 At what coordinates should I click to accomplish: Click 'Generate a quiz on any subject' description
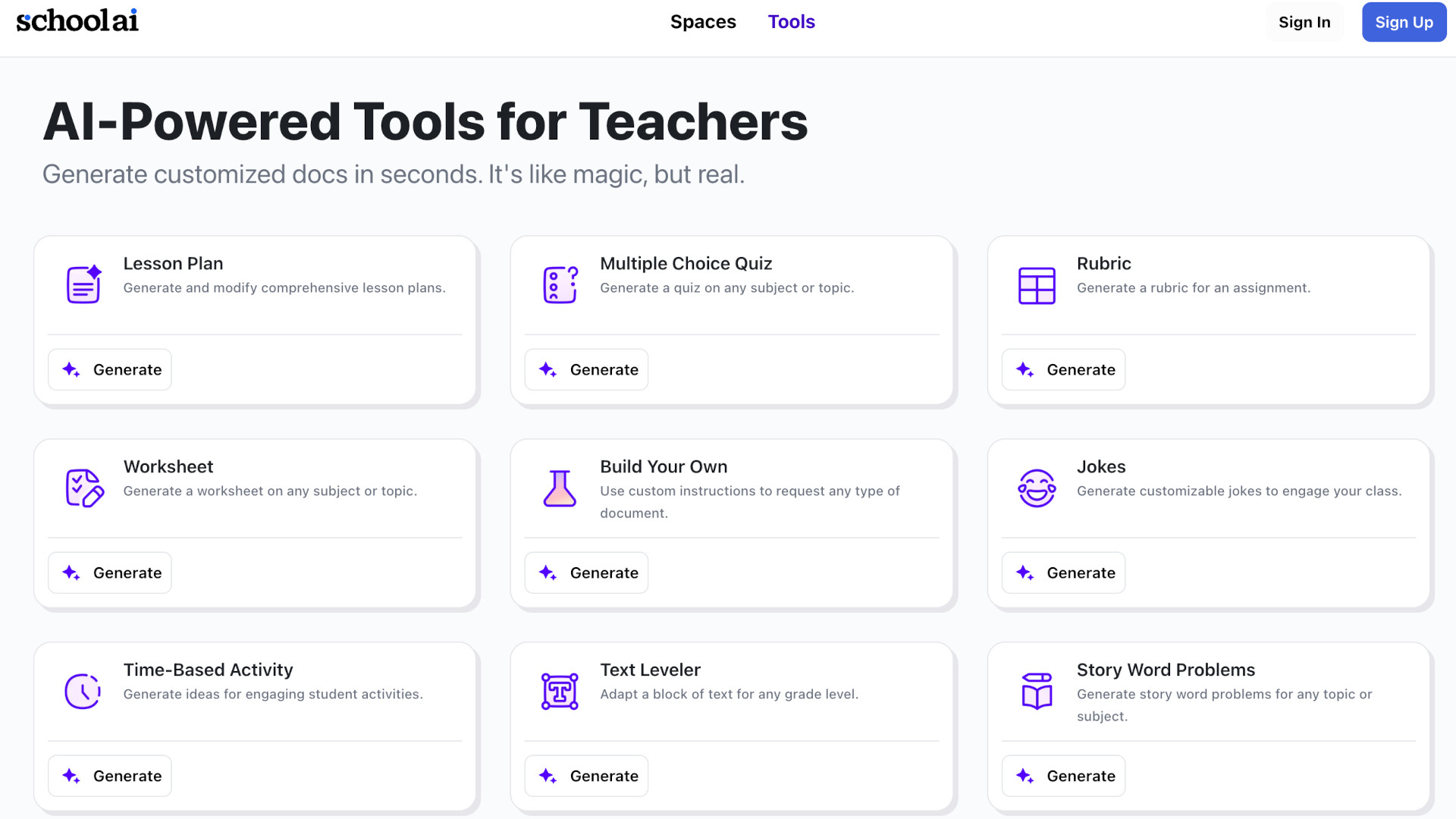click(x=726, y=287)
